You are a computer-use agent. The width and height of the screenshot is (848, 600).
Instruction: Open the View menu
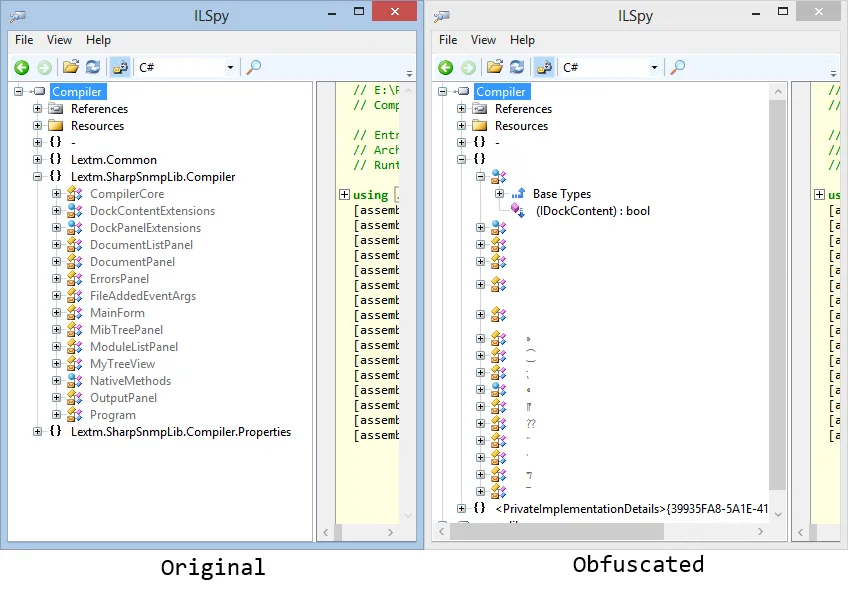(x=58, y=40)
